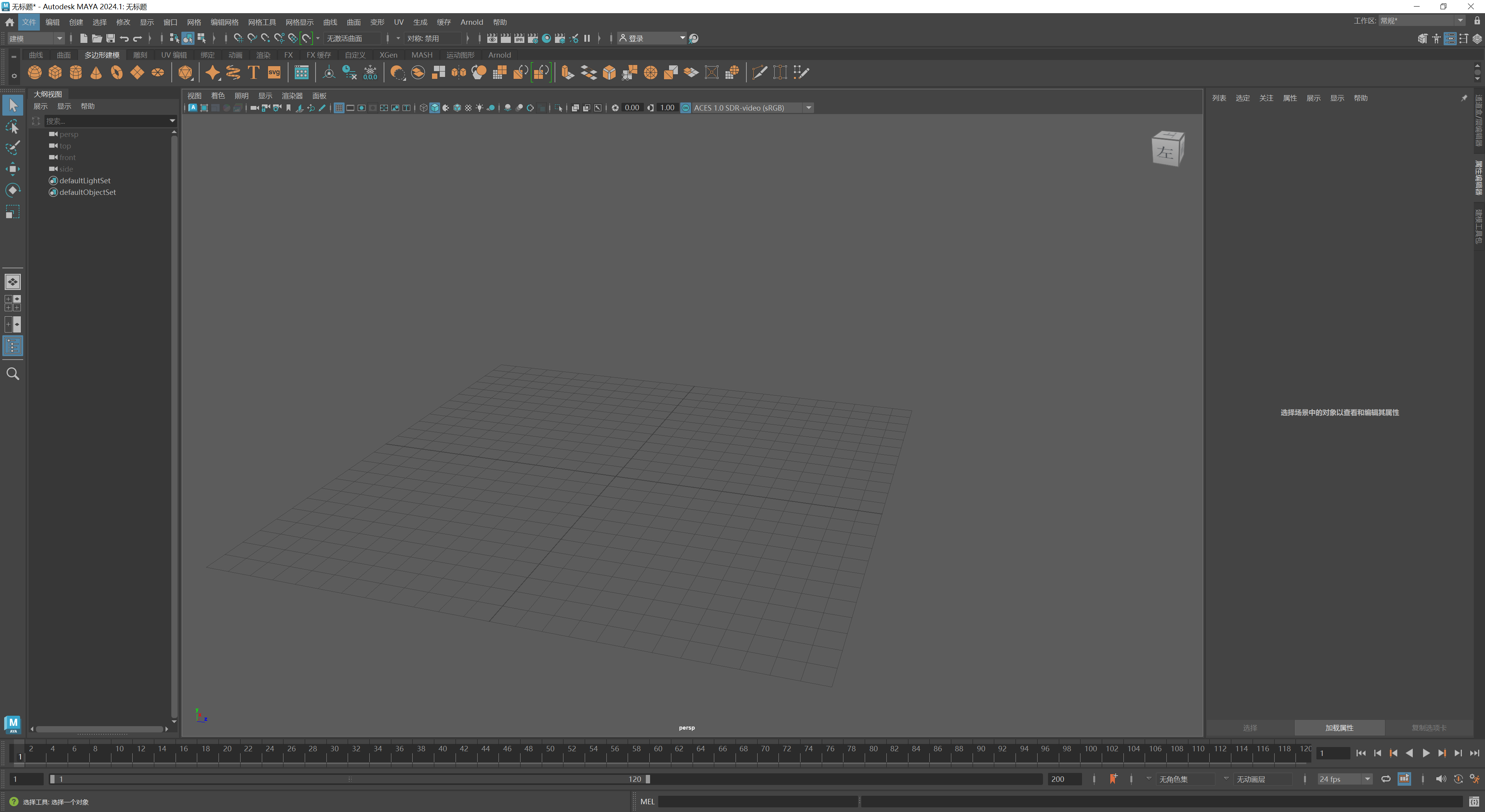Create a polygon cube from the shelf
Screen dimensions: 1485x812
pos(55,72)
